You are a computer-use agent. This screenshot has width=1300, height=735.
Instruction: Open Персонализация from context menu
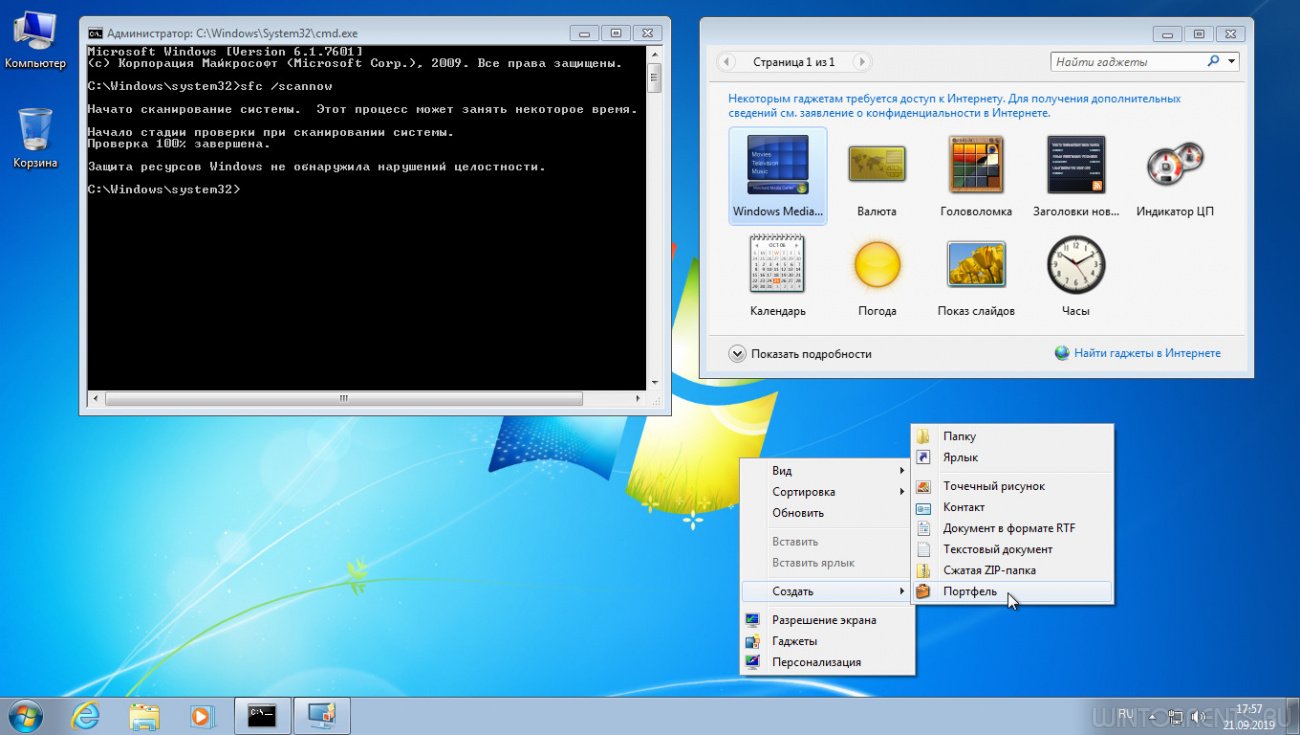[826, 662]
